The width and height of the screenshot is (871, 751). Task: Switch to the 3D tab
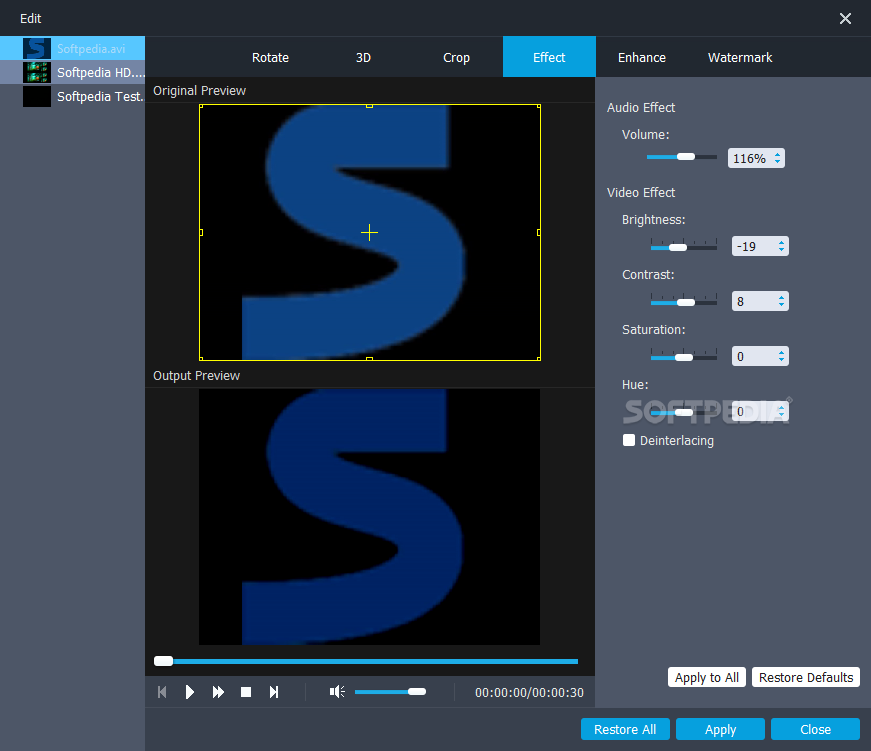click(x=363, y=57)
